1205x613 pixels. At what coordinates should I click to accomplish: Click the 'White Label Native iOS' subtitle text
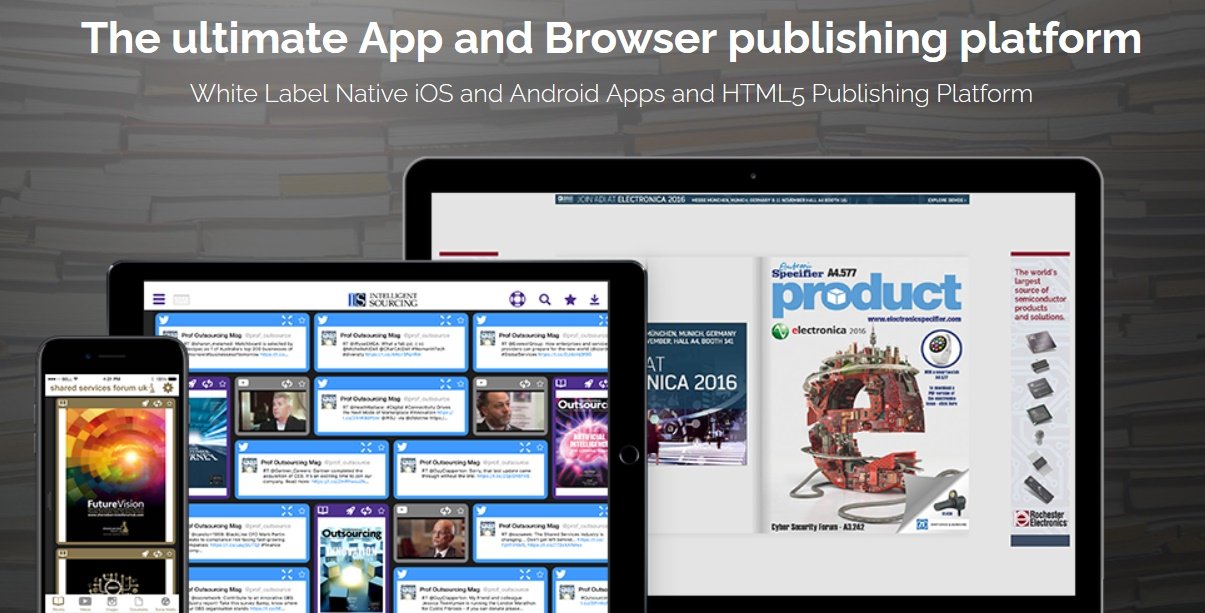click(x=611, y=94)
